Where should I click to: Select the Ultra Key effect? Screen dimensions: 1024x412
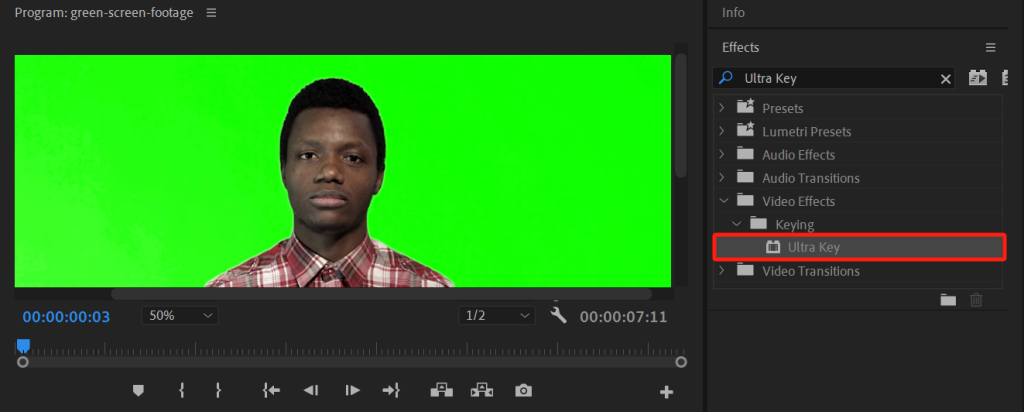coord(813,247)
